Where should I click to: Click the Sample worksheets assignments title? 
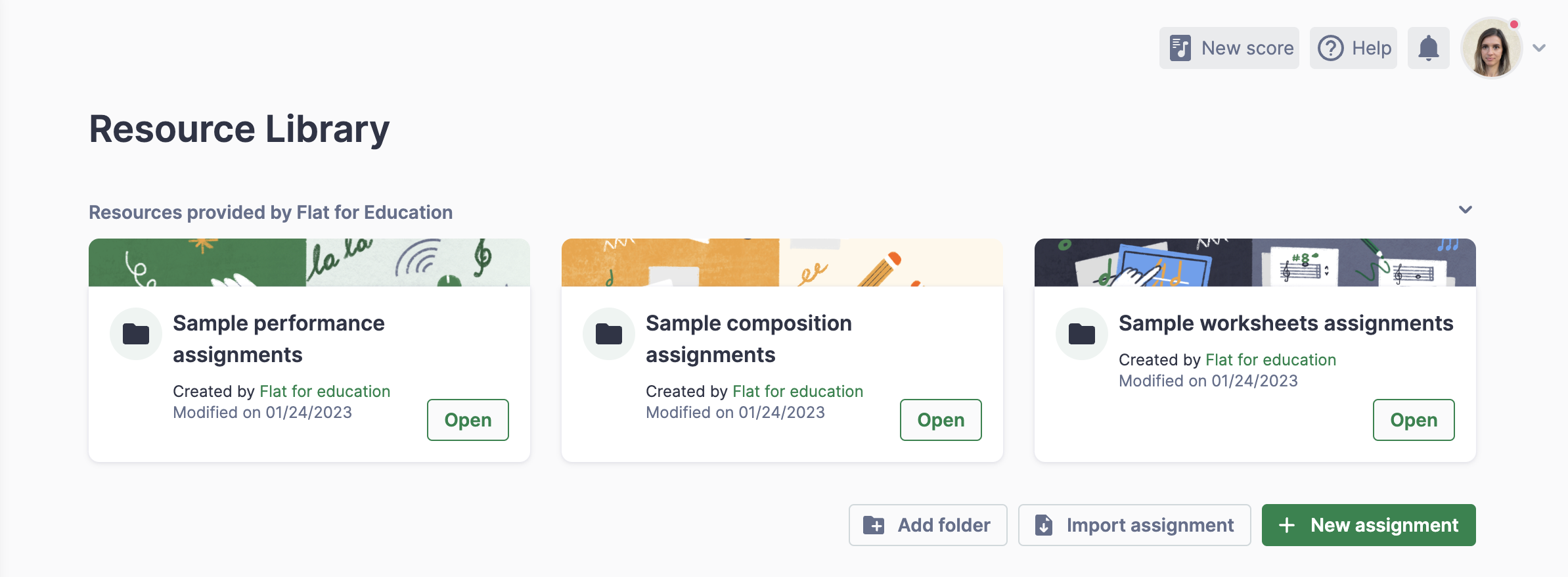point(1286,323)
